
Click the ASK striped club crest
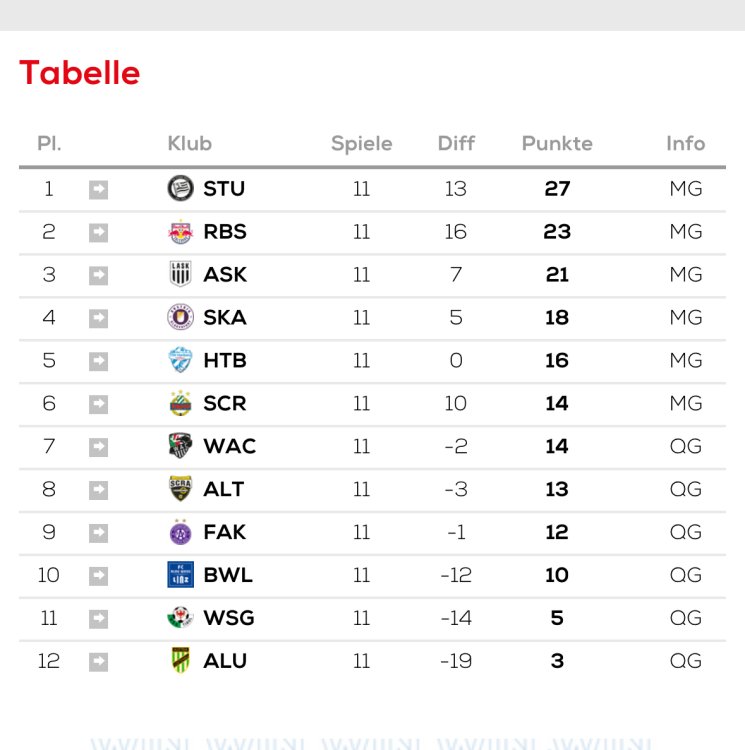tap(180, 274)
